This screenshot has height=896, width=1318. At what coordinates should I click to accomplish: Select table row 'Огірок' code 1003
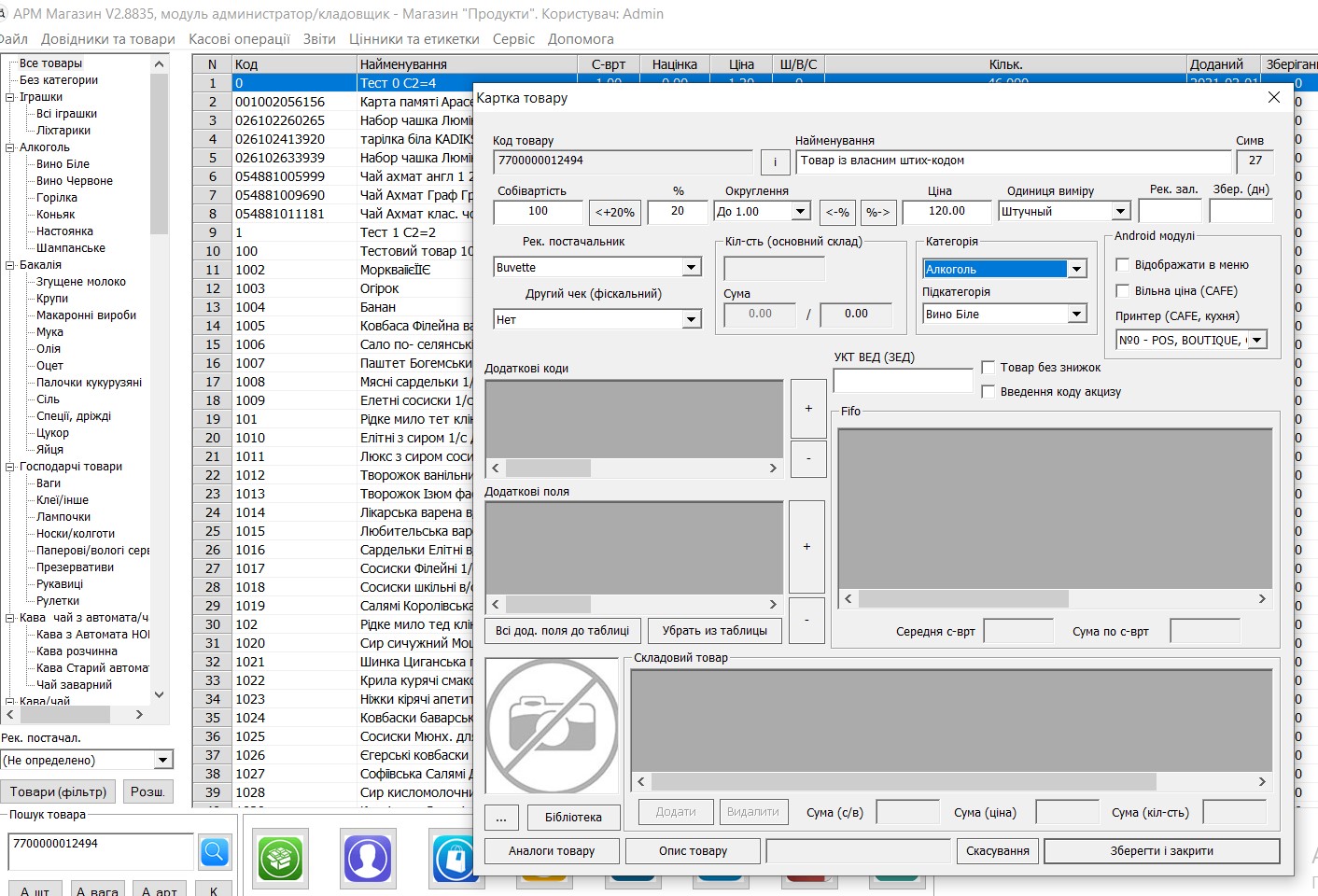click(333, 288)
